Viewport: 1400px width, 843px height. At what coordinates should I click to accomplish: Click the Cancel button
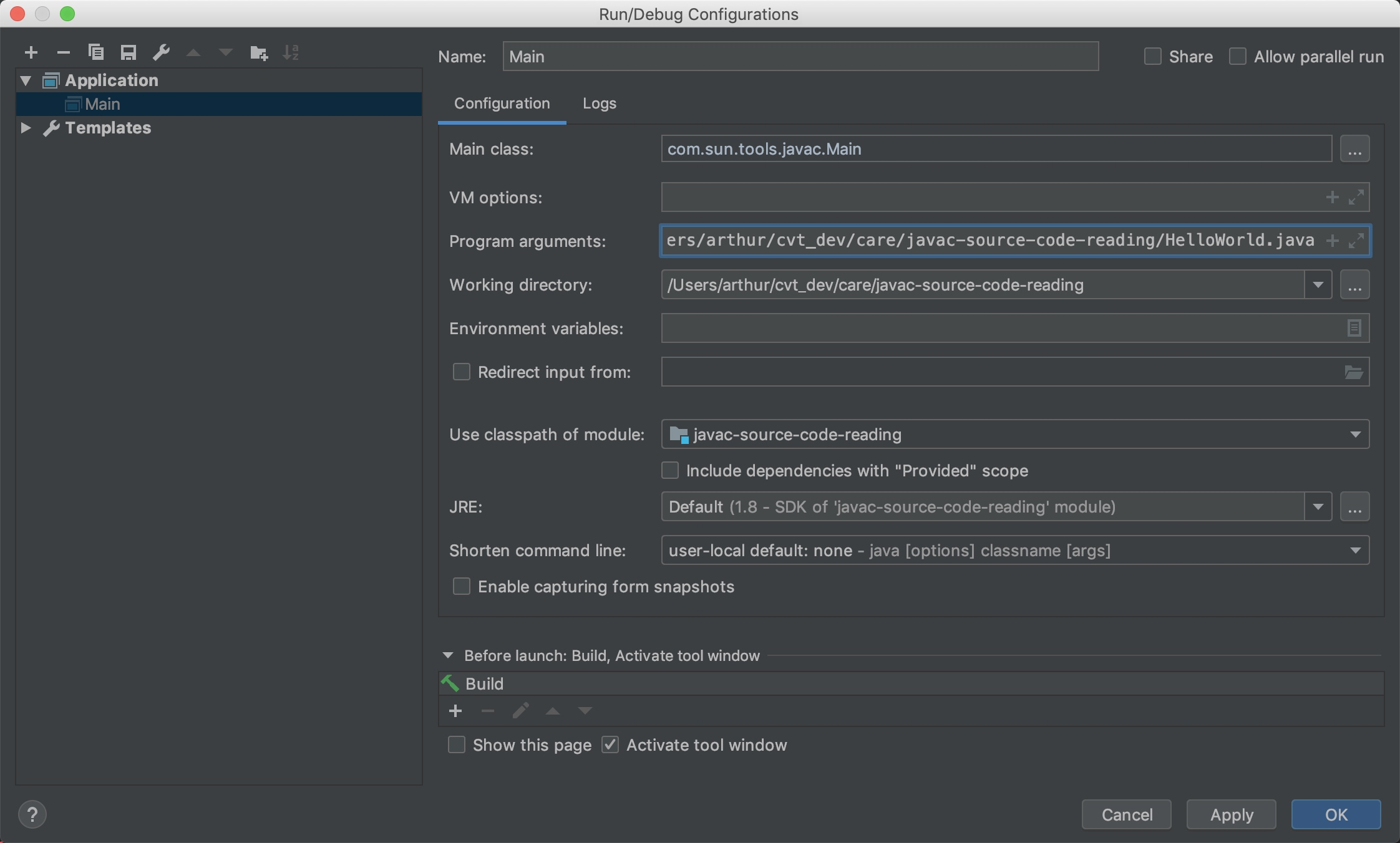(x=1126, y=814)
